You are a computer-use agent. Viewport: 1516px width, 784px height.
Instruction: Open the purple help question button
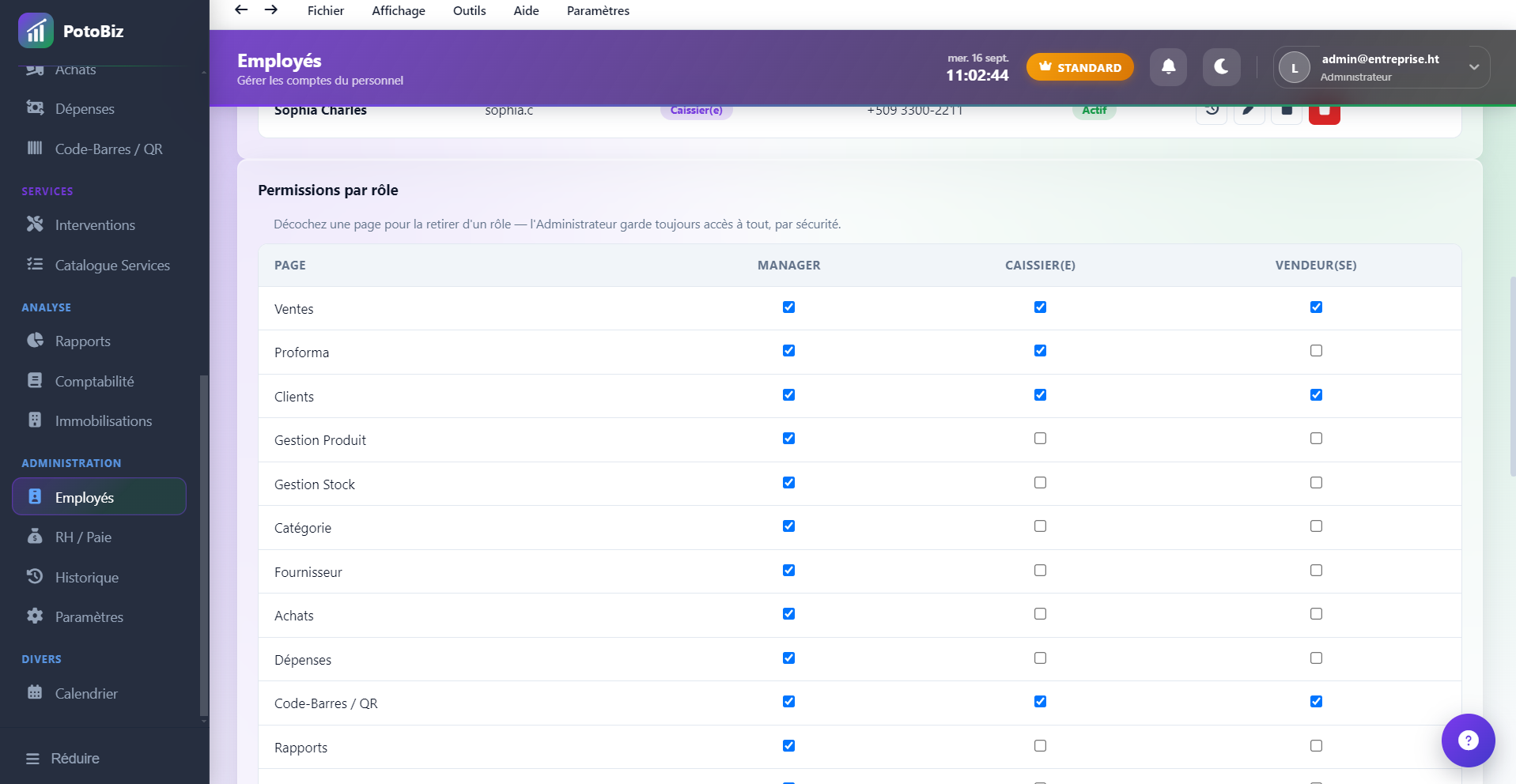[1468, 741]
